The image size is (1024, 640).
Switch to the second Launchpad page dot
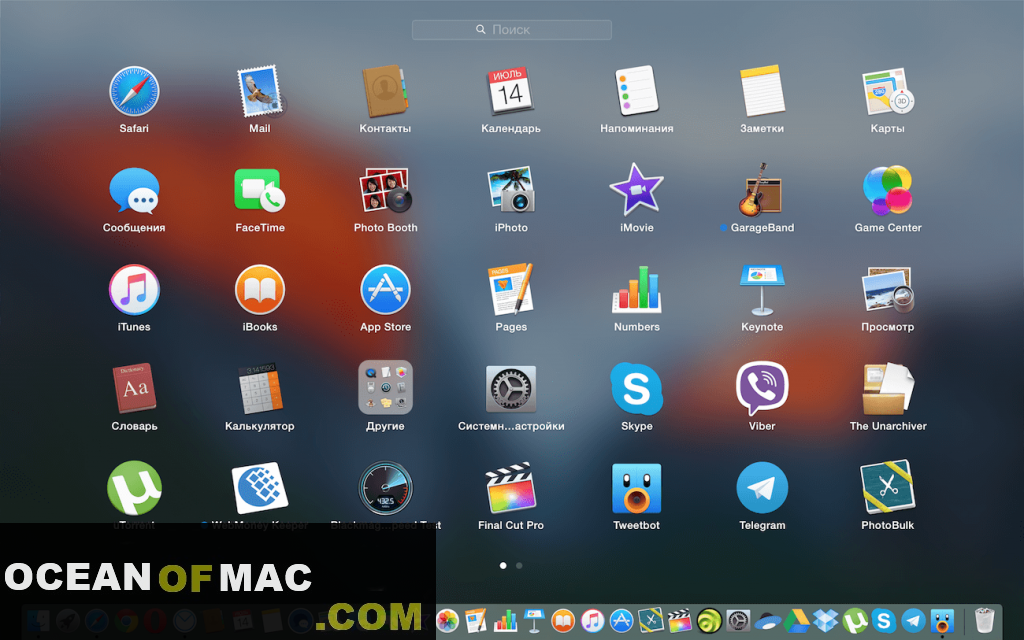tap(519, 566)
